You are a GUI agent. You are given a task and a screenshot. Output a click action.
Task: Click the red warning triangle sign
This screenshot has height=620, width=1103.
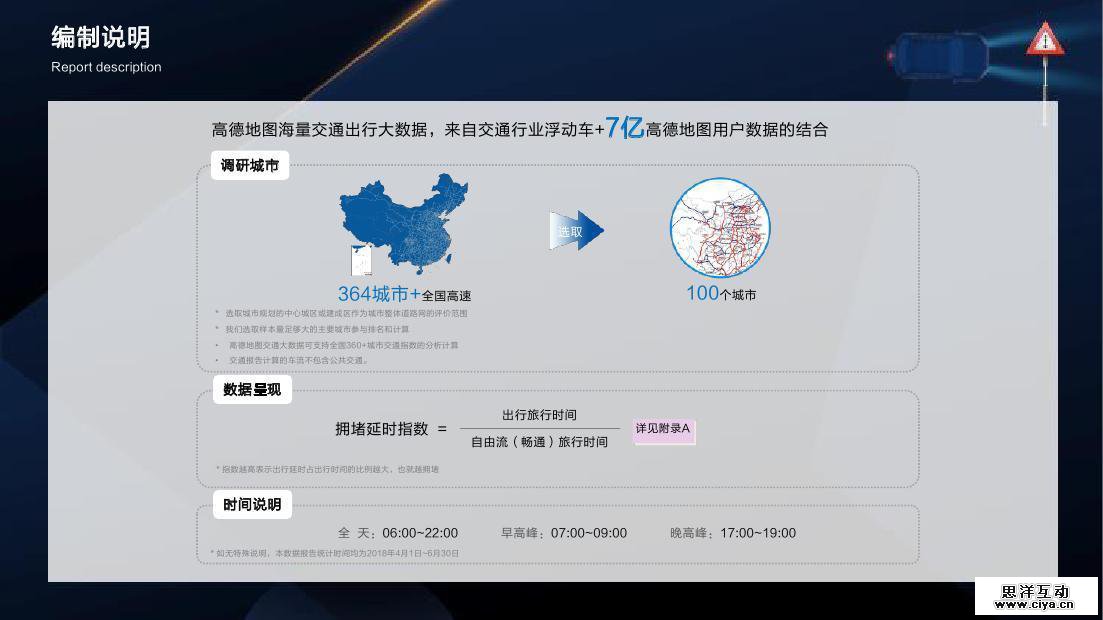pyautogui.click(x=1045, y=41)
